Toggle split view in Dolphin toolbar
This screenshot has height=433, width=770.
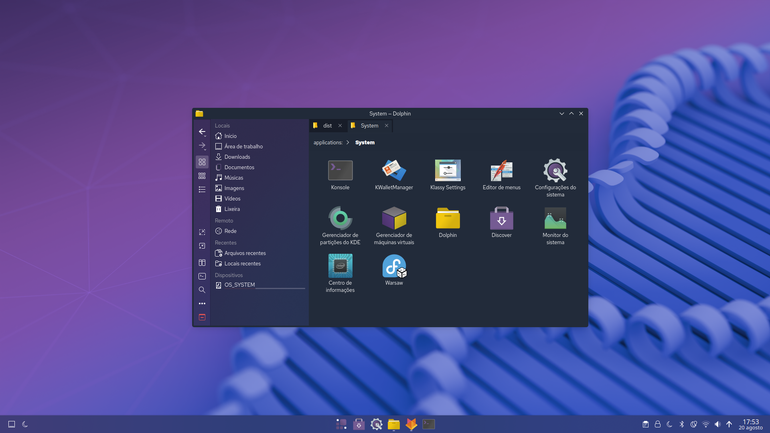click(x=202, y=263)
